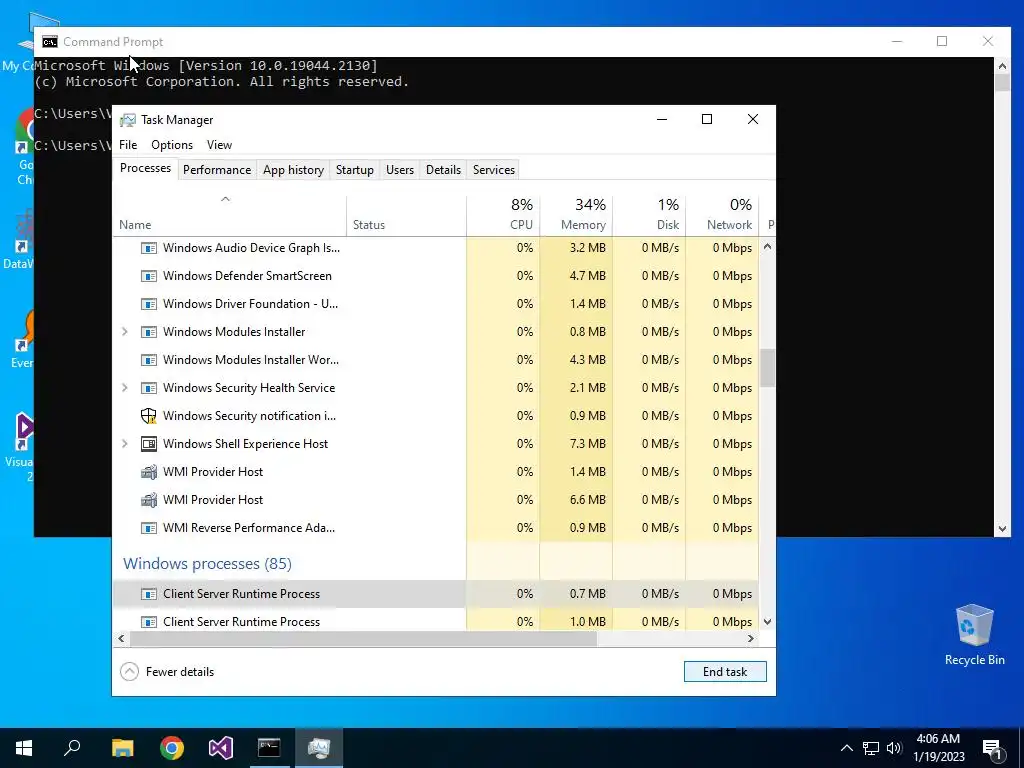Click the network tray icon
Image resolution: width=1024 pixels, height=768 pixels.
[871, 748]
